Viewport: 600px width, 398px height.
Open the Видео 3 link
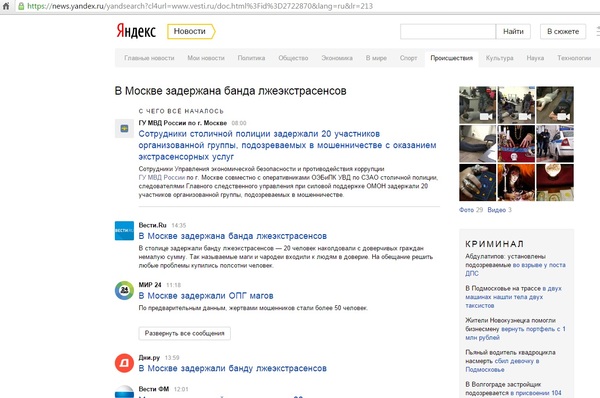click(499, 210)
